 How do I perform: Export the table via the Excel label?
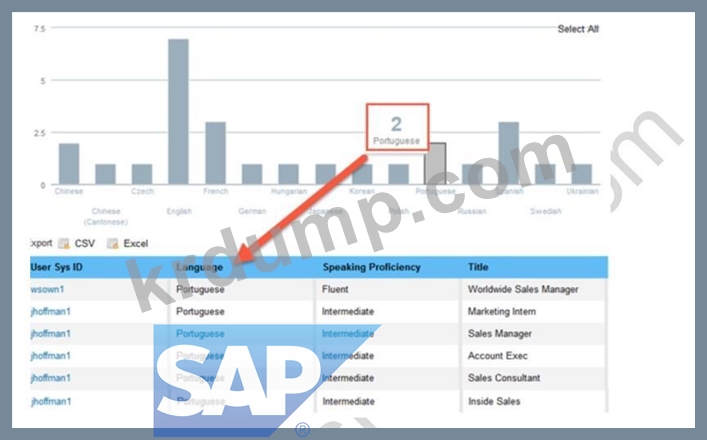coord(136,243)
